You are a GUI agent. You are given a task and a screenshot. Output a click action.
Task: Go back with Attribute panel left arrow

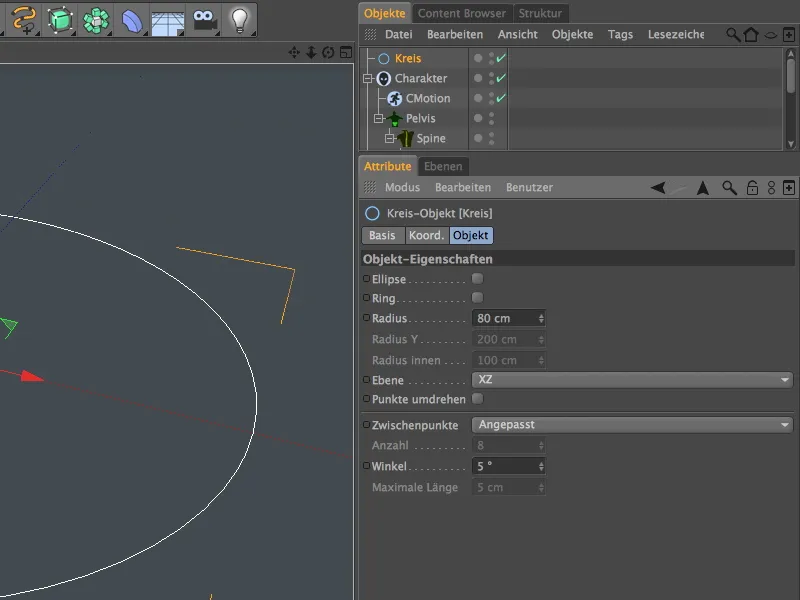click(x=658, y=188)
